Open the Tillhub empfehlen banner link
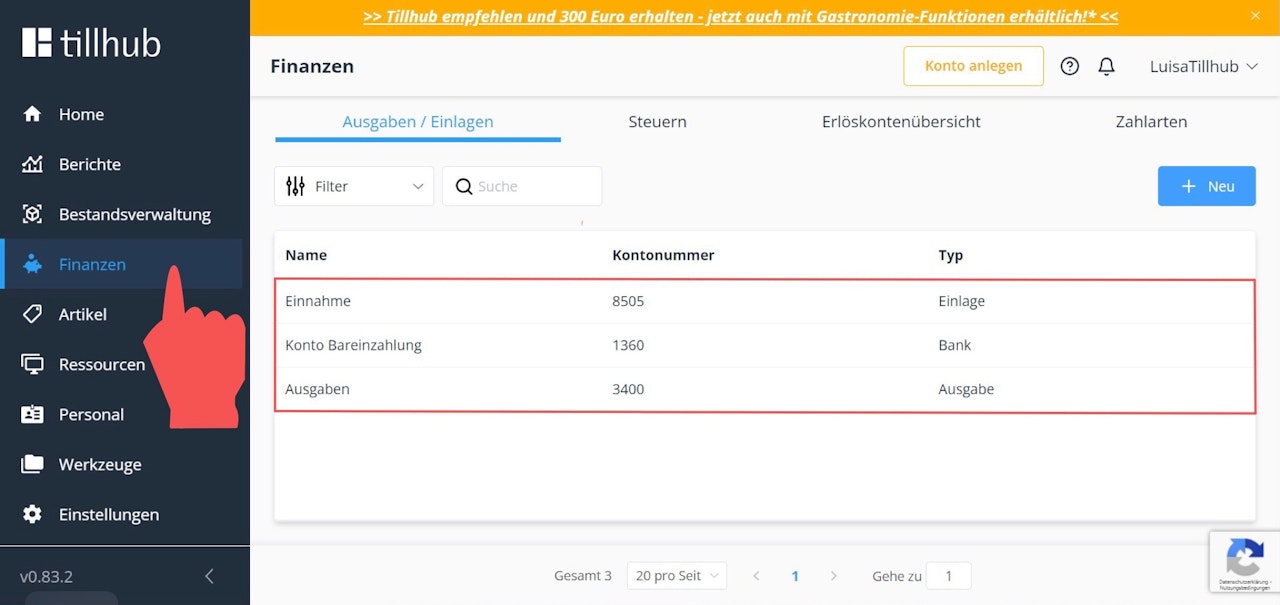Viewport: 1280px width, 605px height. [737, 16]
